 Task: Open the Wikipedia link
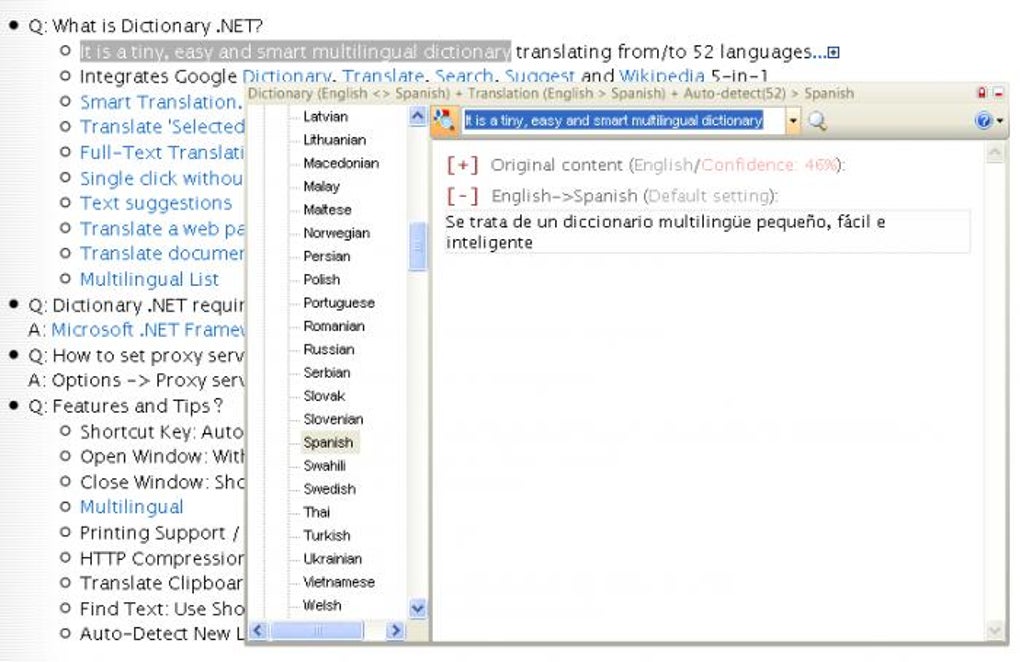click(662, 75)
